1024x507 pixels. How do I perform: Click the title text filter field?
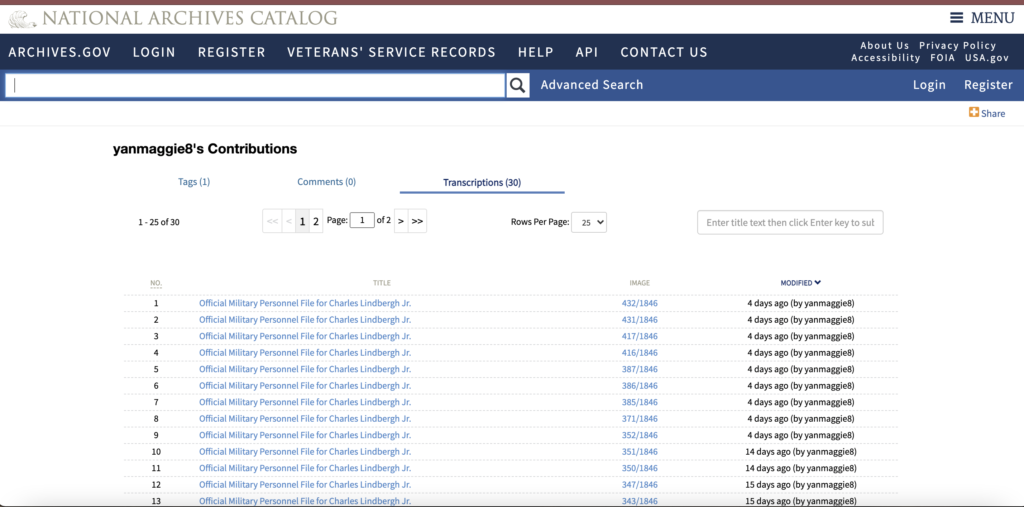click(790, 222)
